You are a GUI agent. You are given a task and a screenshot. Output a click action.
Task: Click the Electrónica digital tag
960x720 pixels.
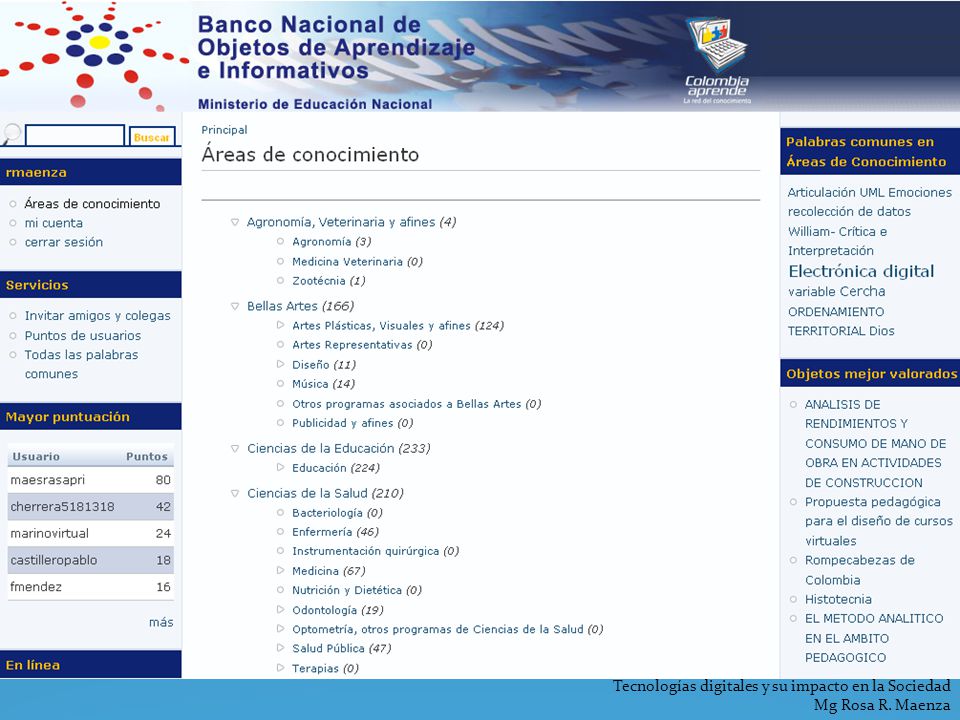[x=861, y=271]
